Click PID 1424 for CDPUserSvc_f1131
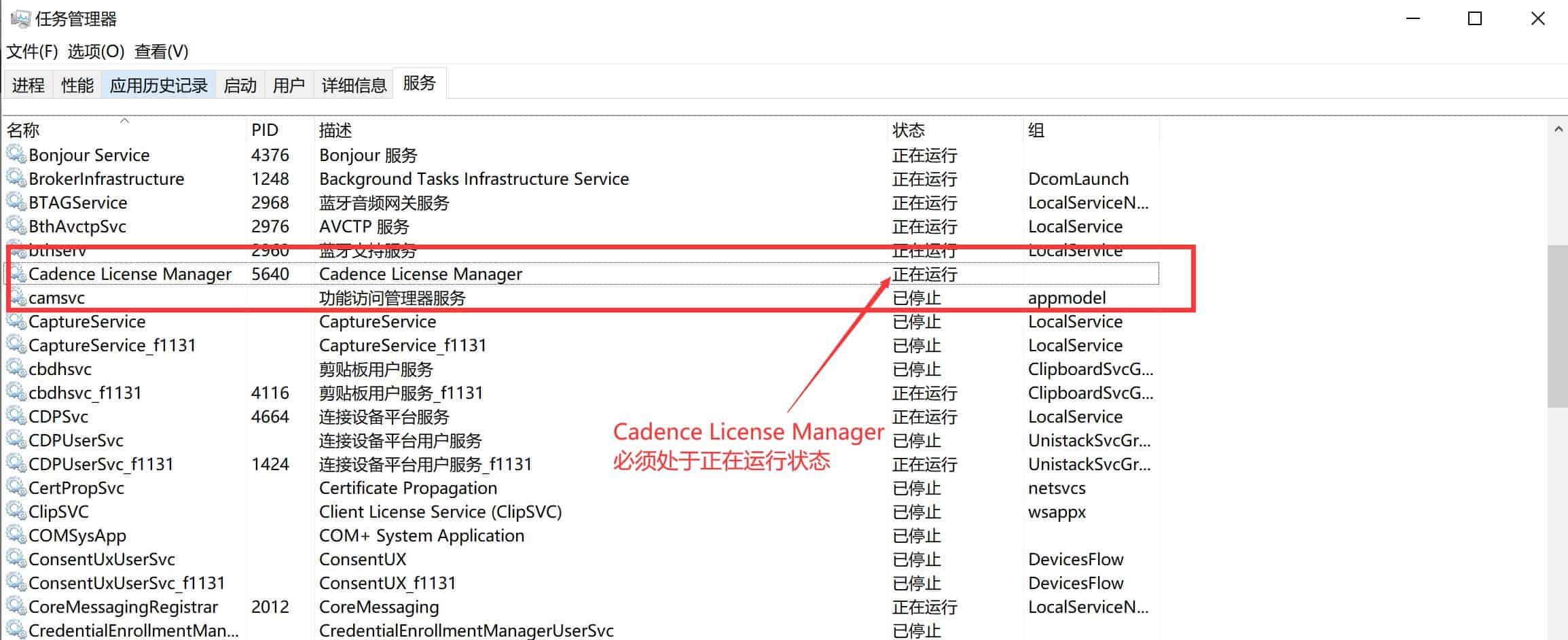1568x640 pixels. point(270,464)
